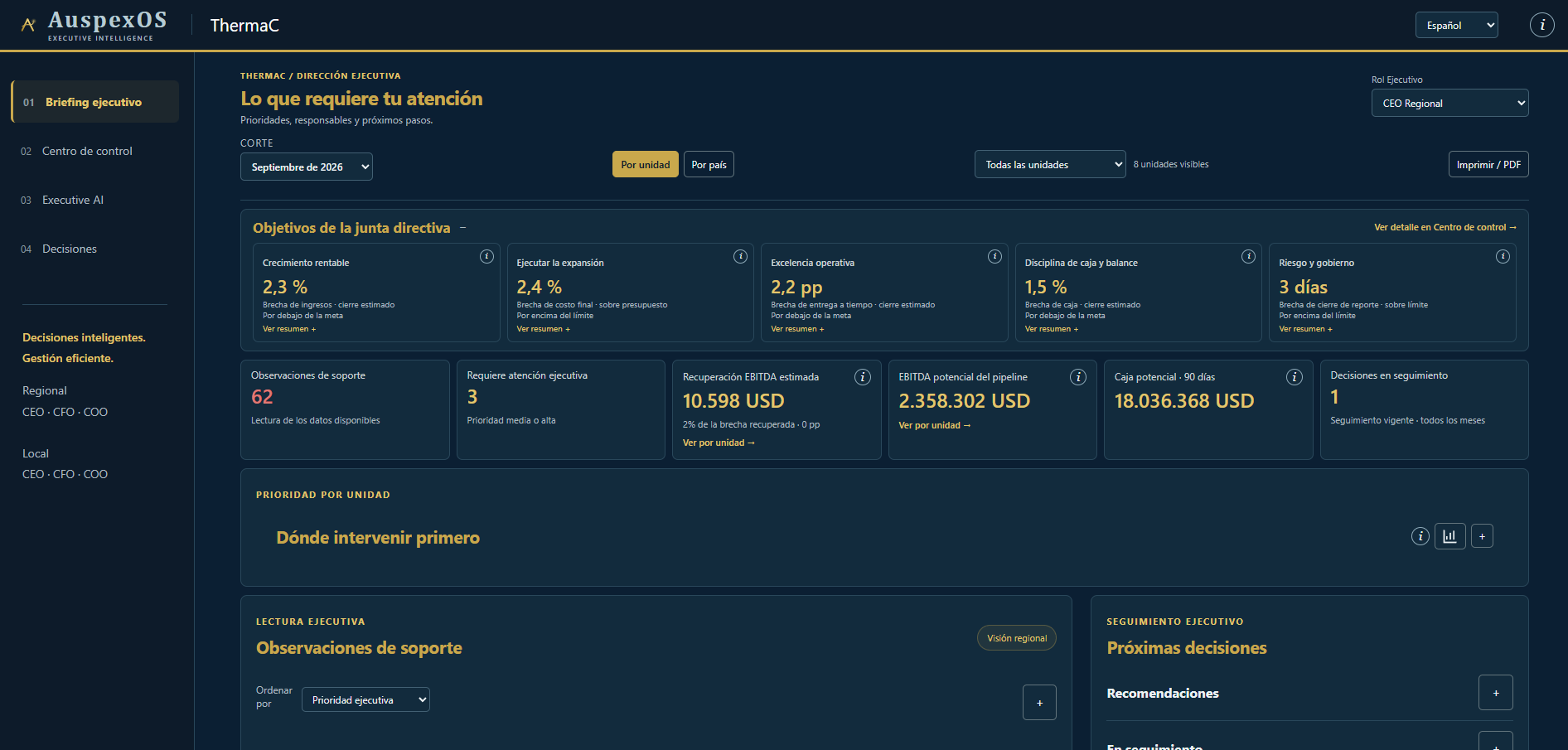Open info on EBITDA potencial del pipeline
1568x750 pixels.
pos(1078,377)
